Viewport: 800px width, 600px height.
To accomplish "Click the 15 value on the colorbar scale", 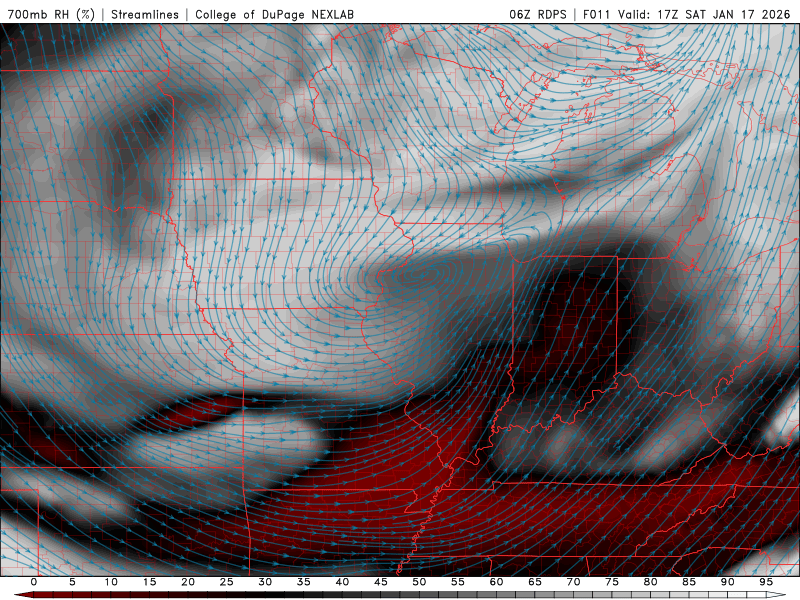I will pyautogui.click(x=149, y=582).
